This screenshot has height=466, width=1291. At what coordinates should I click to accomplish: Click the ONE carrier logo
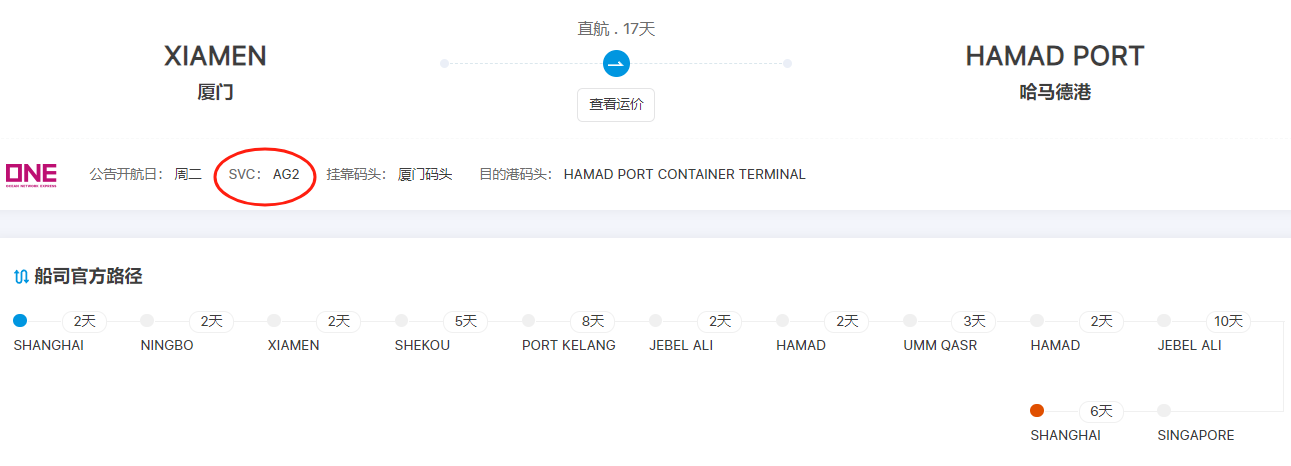click(31, 174)
